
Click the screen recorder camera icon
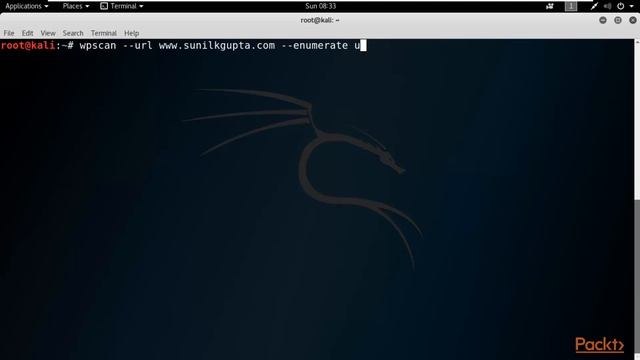(550, 6)
